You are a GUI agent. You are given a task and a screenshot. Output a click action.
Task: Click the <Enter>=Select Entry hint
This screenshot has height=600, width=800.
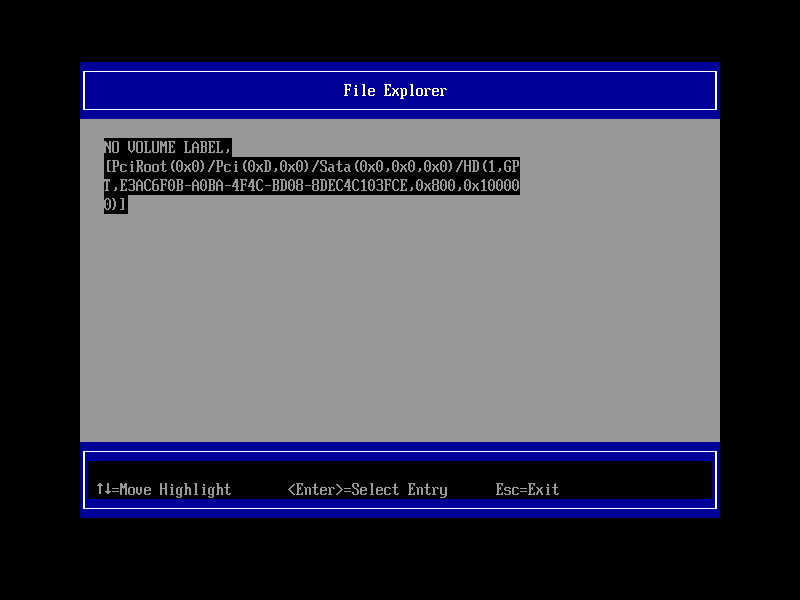(x=367, y=490)
